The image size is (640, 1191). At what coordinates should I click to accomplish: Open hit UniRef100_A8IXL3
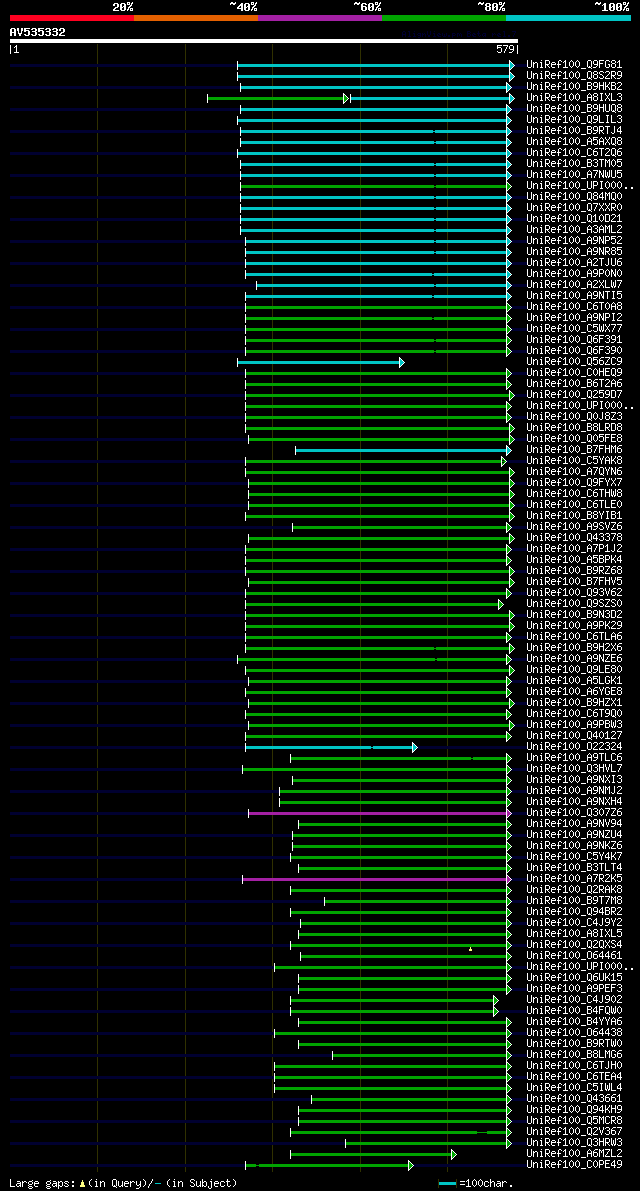click(x=574, y=97)
